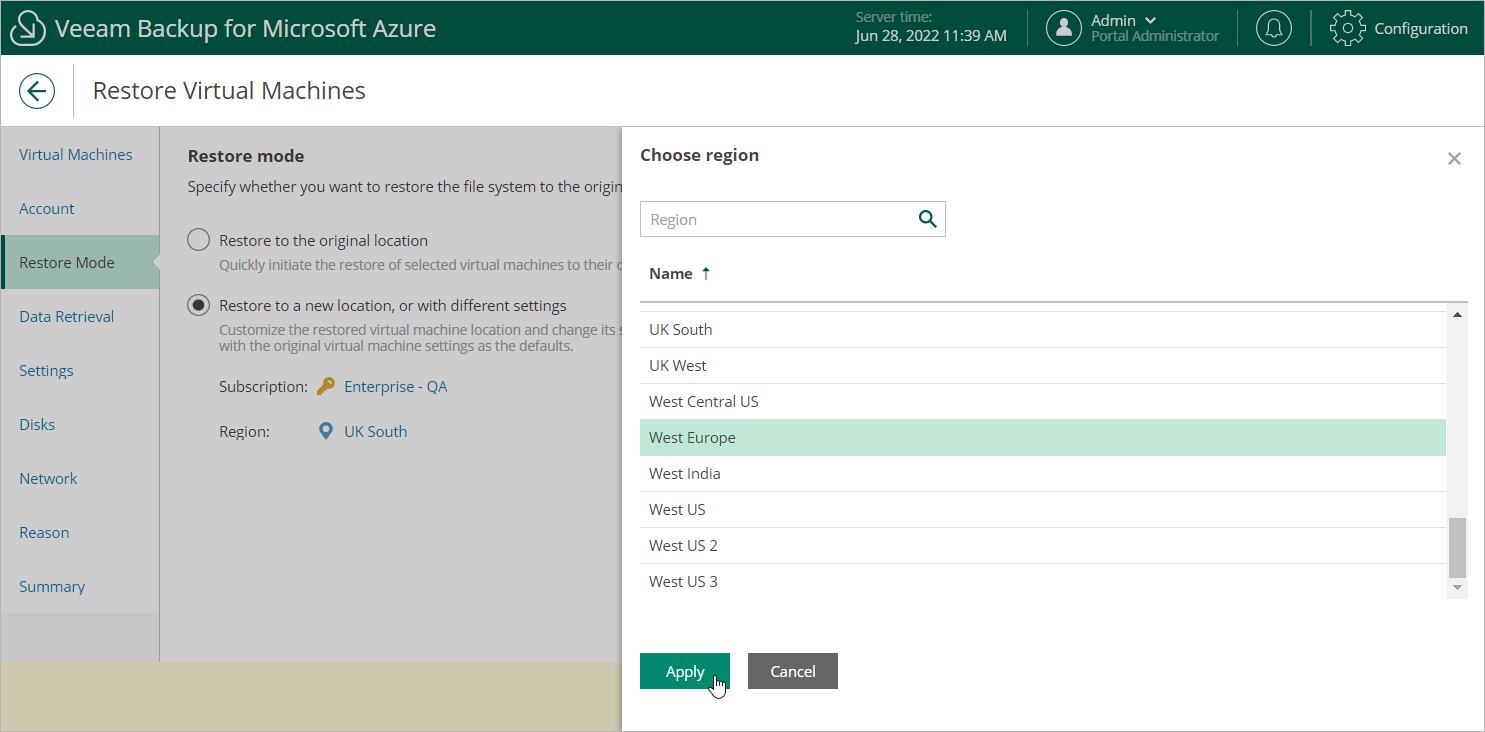Expand the Admin account dropdown
Image resolution: width=1485 pixels, height=732 pixels.
(x=1150, y=20)
